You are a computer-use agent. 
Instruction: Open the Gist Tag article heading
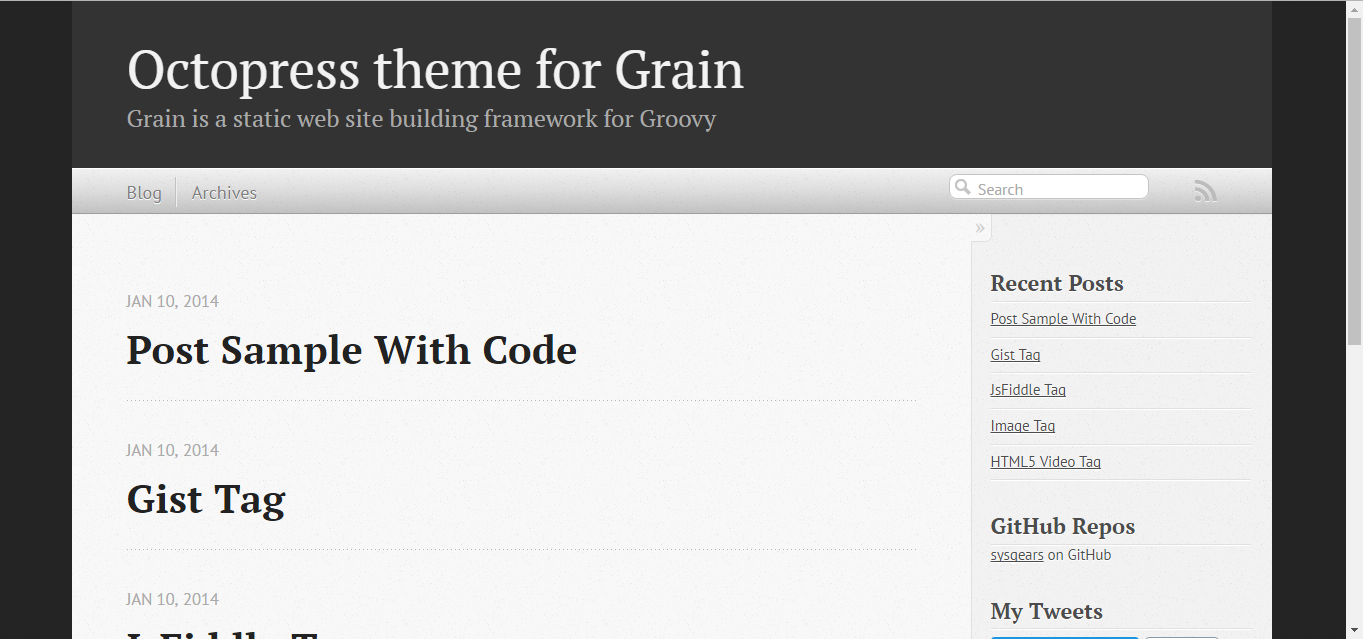point(206,499)
